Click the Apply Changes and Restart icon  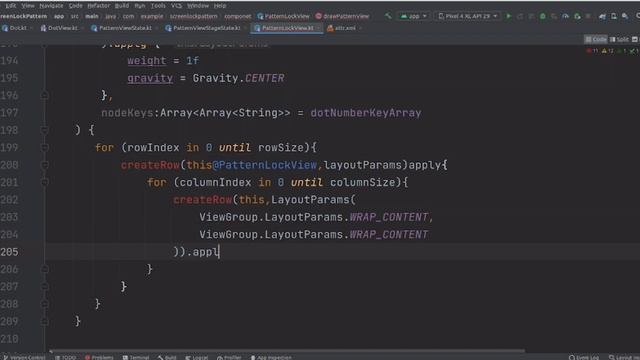point(520,16)
